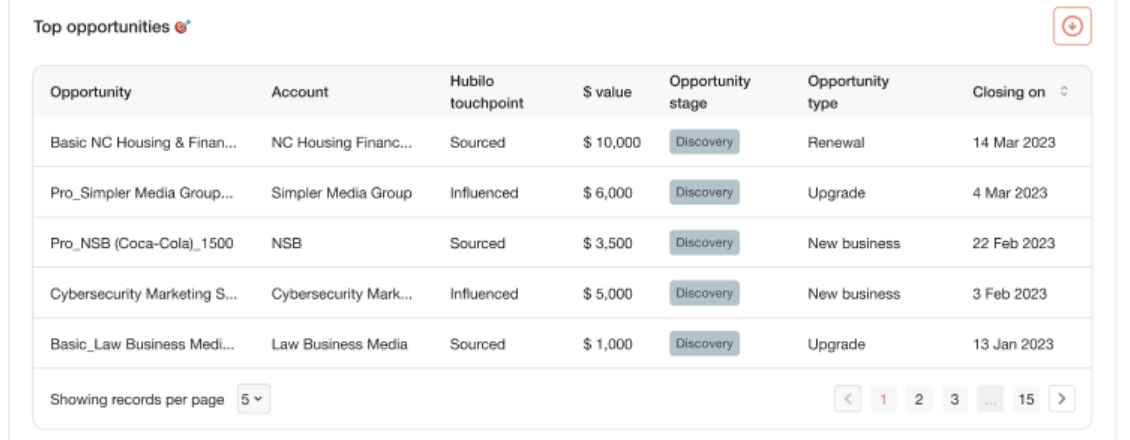Jump to page 15
This screenshot has height=440, width=1130.
(x=1026, y=399)
